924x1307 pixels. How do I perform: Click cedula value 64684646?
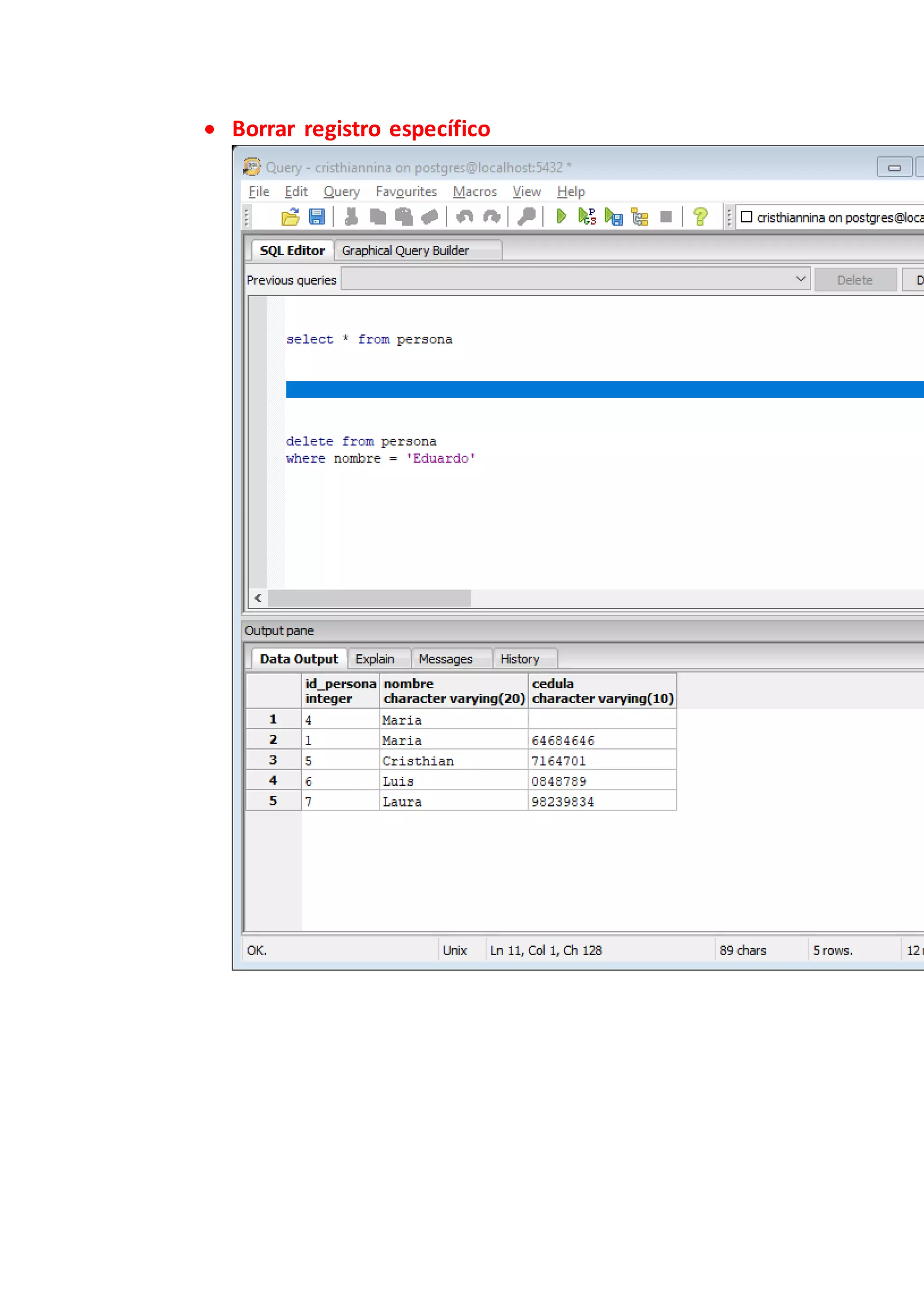(602, 740)
